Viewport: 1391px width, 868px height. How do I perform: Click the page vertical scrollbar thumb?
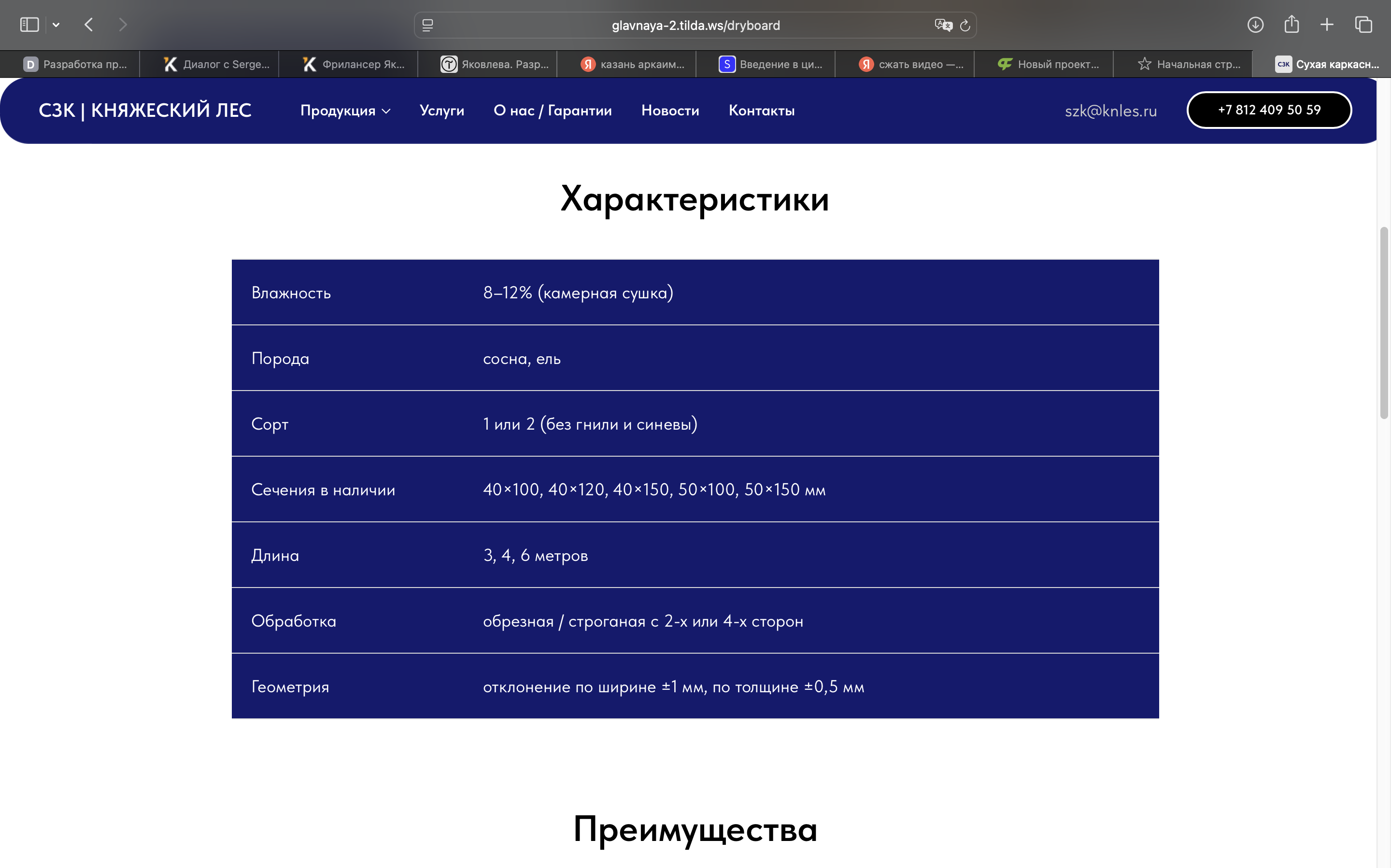(1384, 323)
